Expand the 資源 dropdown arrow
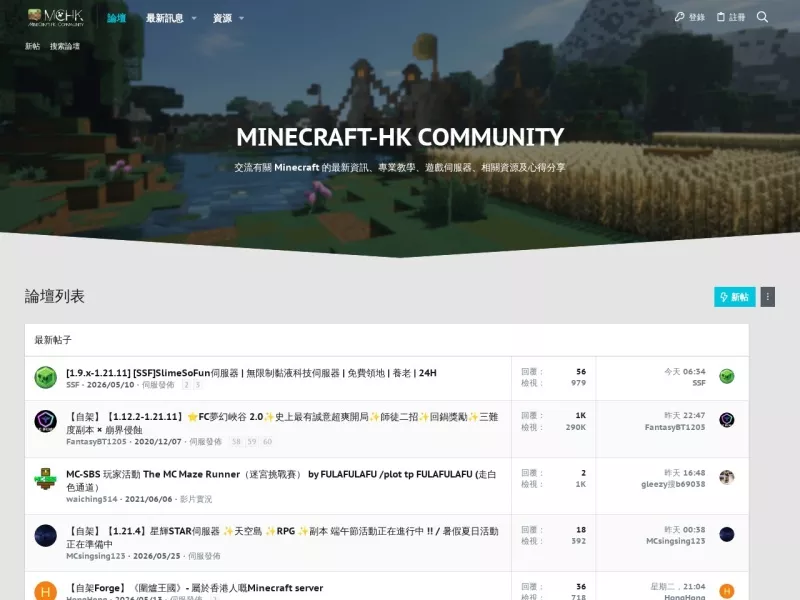800x600 pixels. click(x=241, y=18)
